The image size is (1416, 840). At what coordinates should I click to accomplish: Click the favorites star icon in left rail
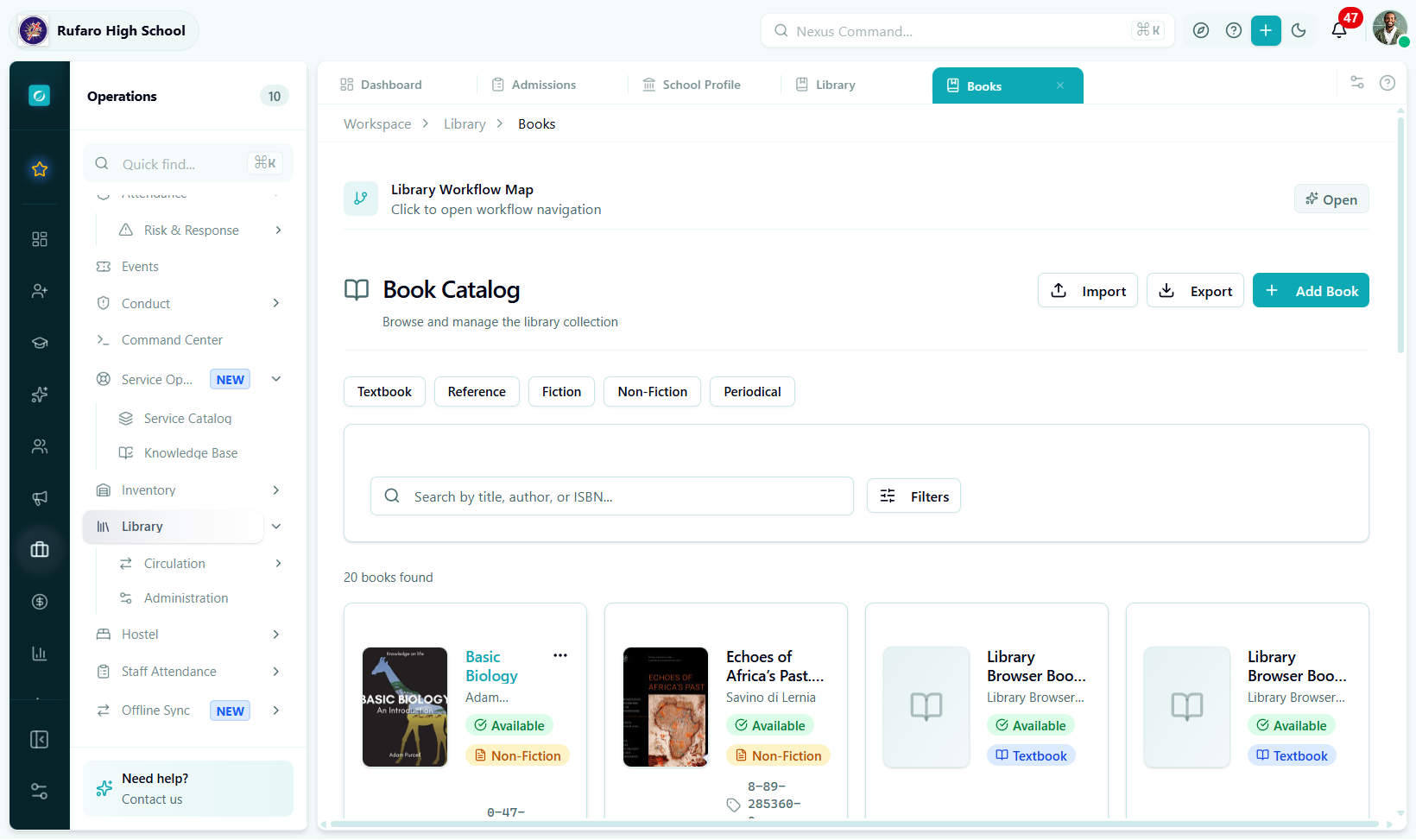click(40, 169)
